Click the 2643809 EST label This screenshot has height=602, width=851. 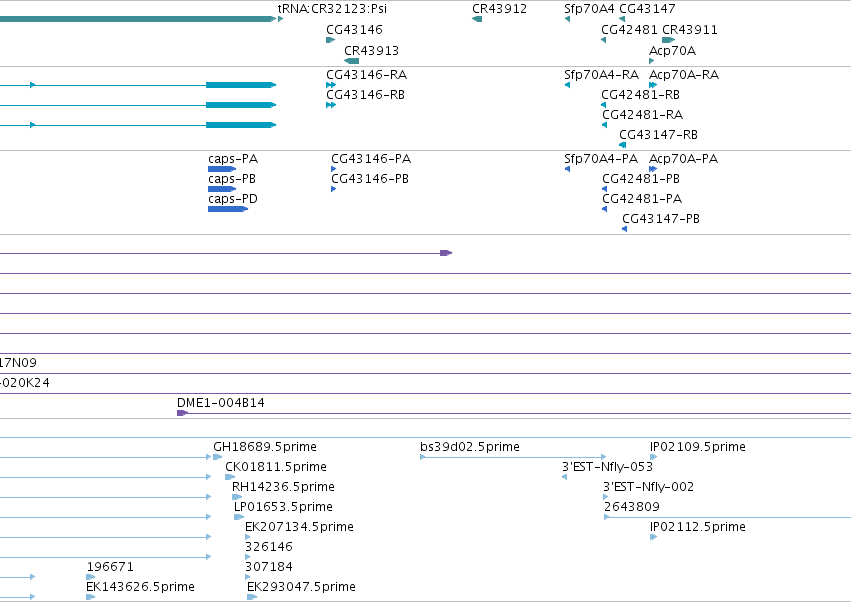pos(632,507)
